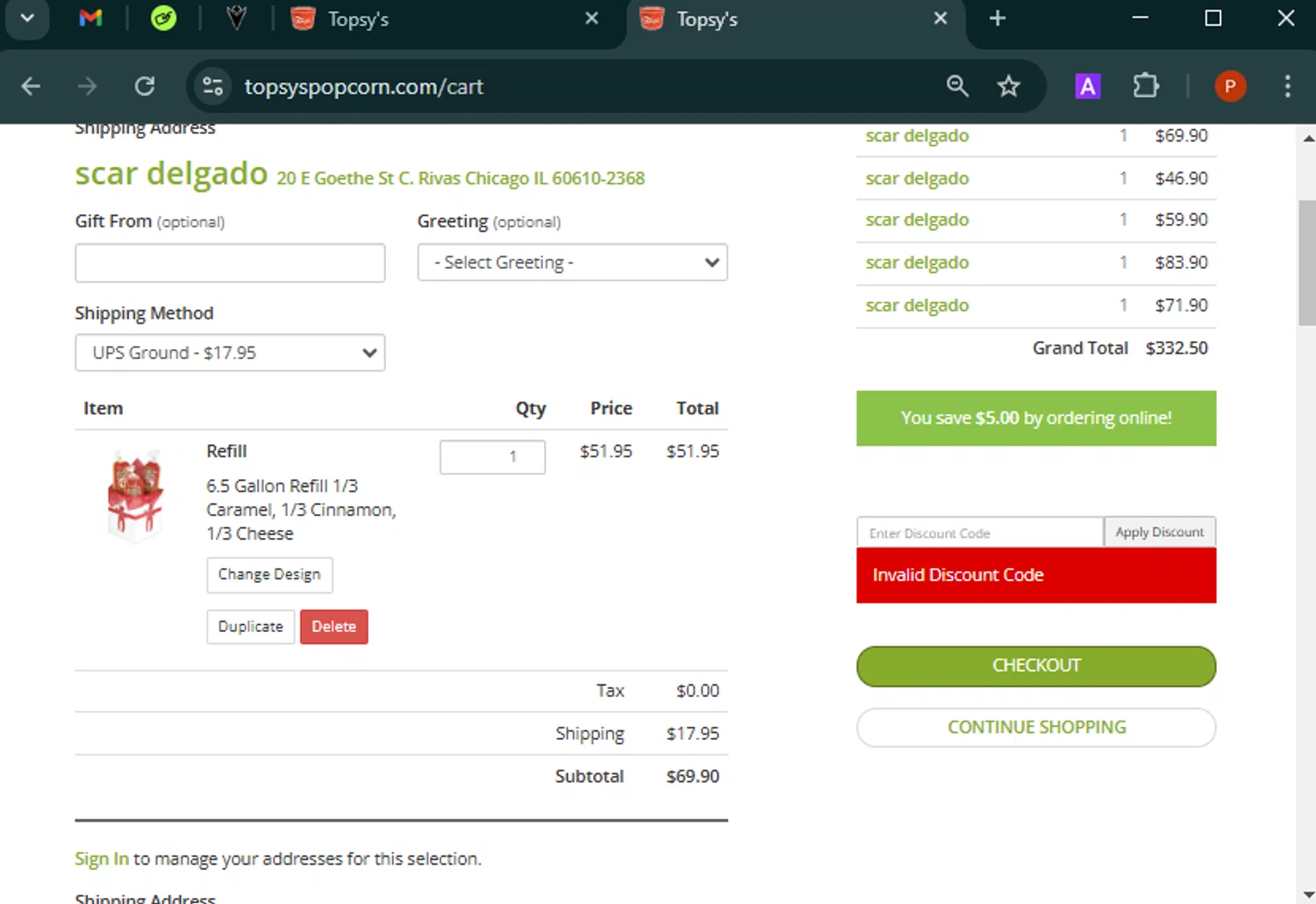Click the Shipping $17.95 value
Viewport: 1316px width, 904px height.
692,734
